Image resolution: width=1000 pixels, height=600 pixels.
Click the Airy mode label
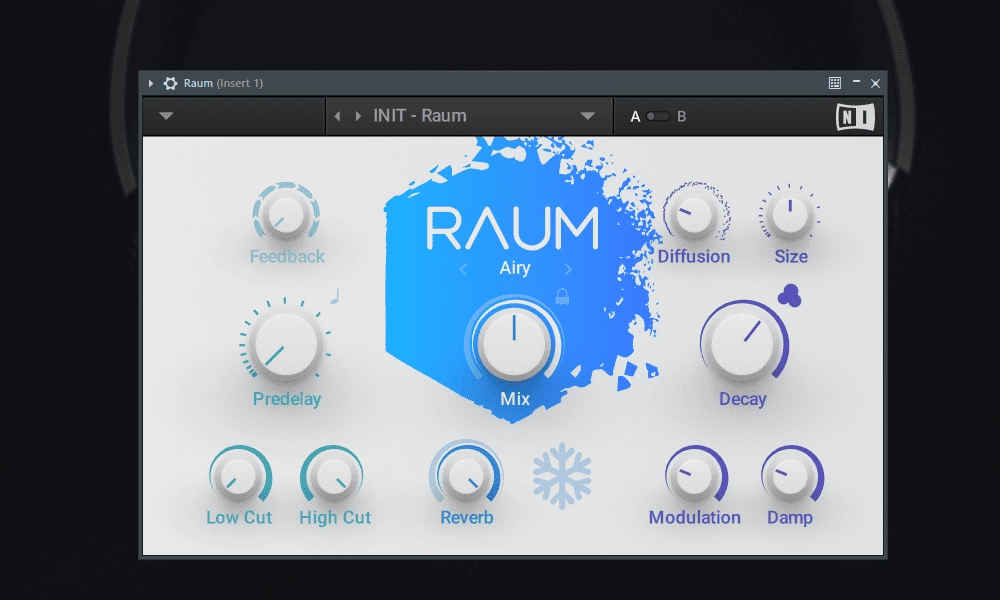point(515,268)
